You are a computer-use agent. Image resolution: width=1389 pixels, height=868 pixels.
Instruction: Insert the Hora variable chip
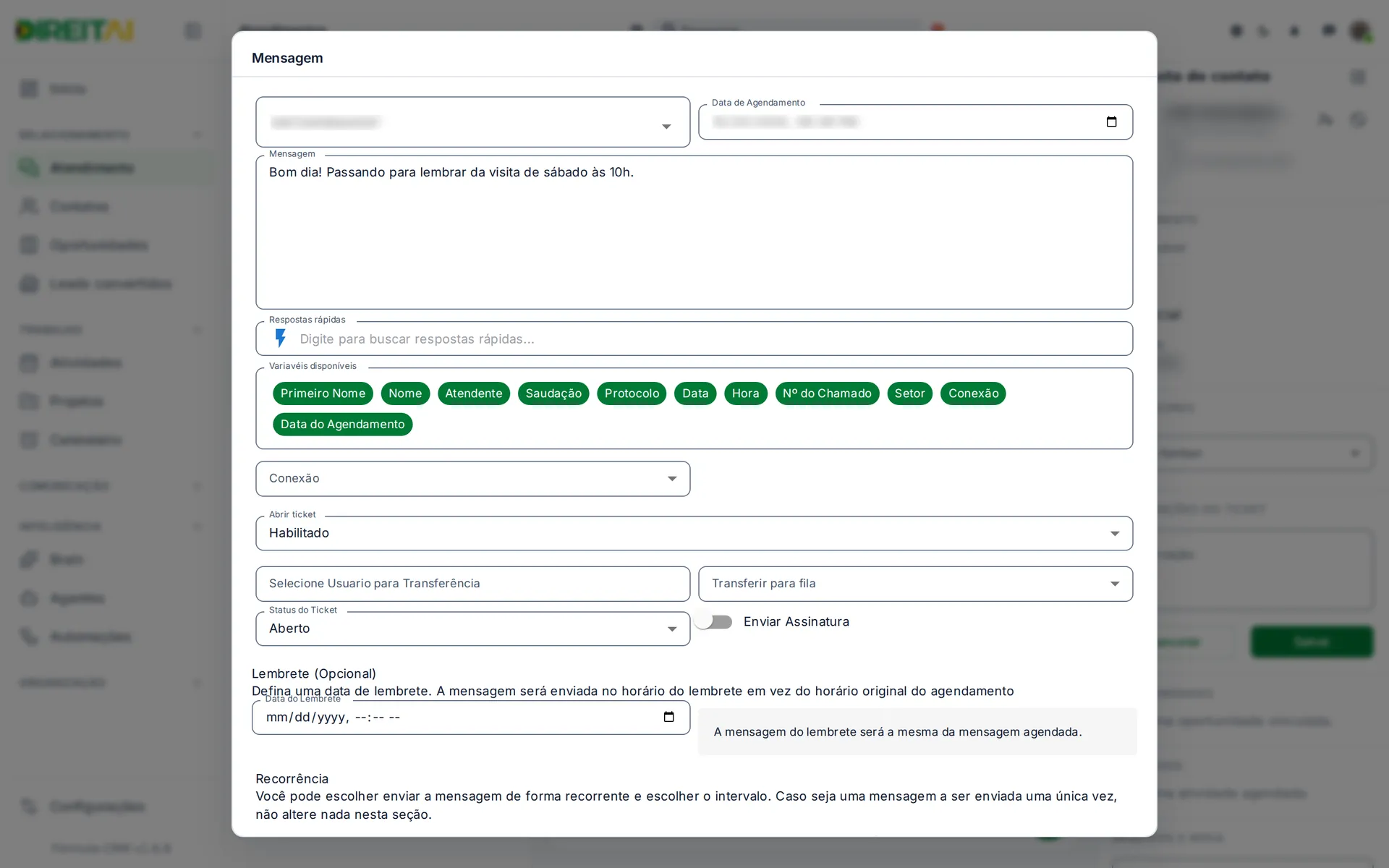pos(745,393)
